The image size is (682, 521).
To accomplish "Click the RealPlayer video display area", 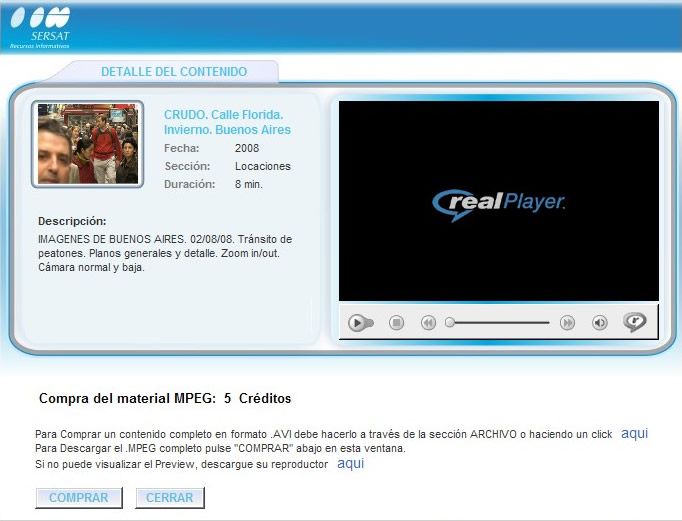I will click(499, 201).
